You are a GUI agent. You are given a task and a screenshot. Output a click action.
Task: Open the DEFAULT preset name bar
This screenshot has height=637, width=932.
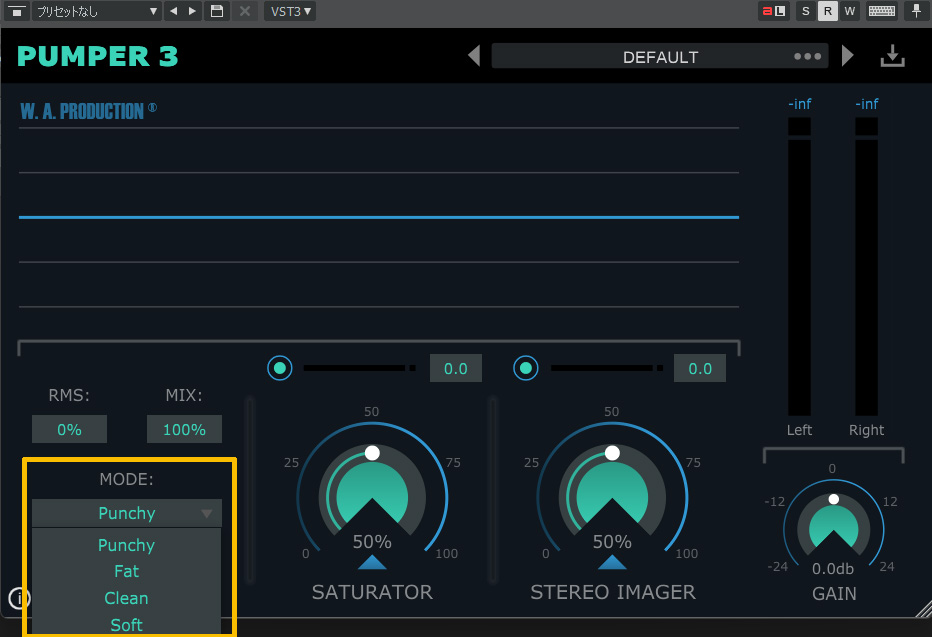click(660, 57)
